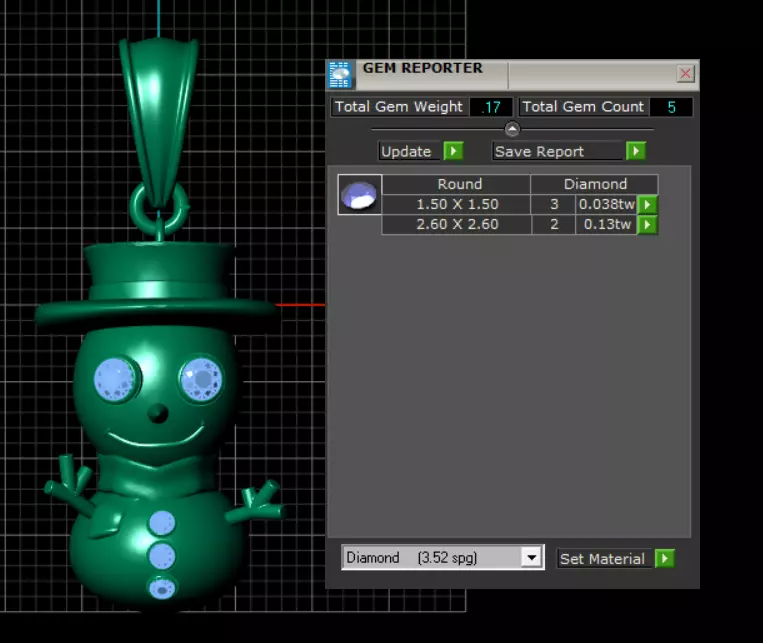Click the Total Gem Weight value .17
This screenshot has width=763, height=643.
(x=491, y=107)
